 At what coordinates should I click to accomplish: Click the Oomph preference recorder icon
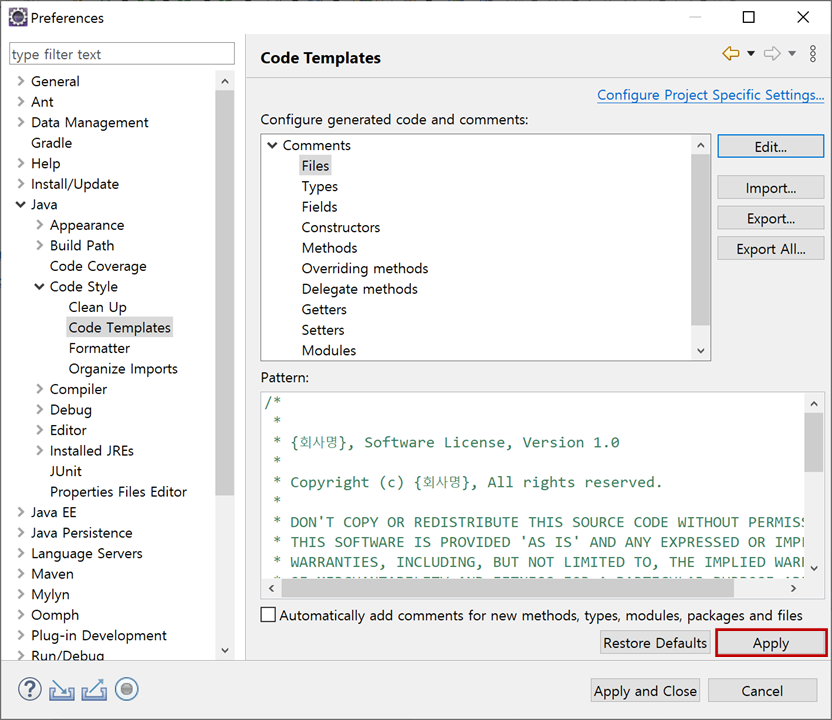tap(126, 689)
